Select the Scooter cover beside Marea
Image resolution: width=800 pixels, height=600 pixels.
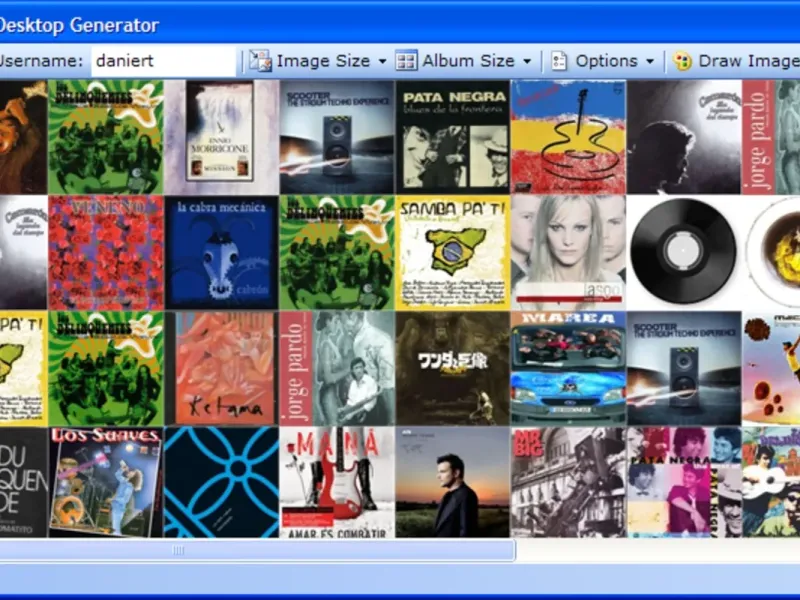684,368
